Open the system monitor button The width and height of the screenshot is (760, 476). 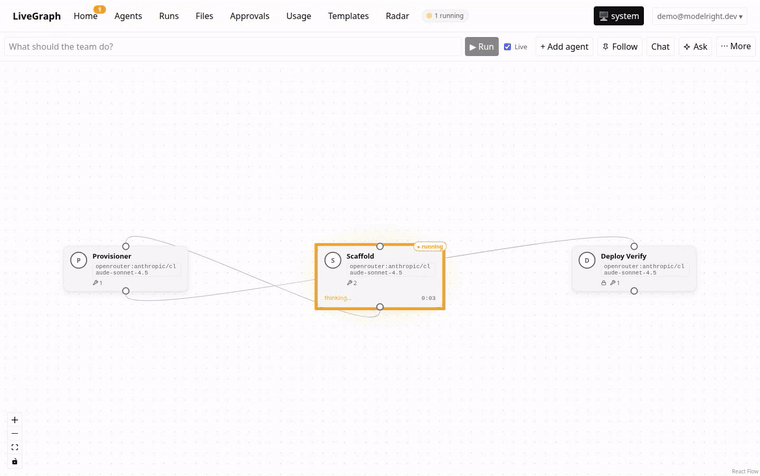(x=619, y=16)
